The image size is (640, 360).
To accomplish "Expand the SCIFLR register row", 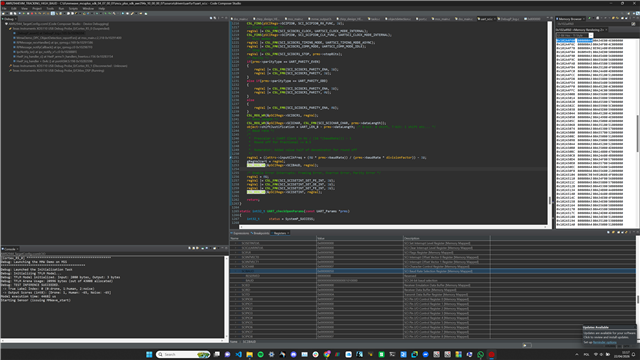I will pyautogui.click(x=236, y=253).
